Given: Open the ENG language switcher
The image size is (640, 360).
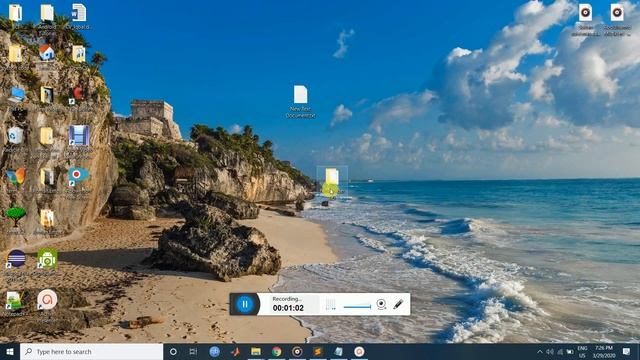Looking at the screenshot, I should tap(582, 351).
